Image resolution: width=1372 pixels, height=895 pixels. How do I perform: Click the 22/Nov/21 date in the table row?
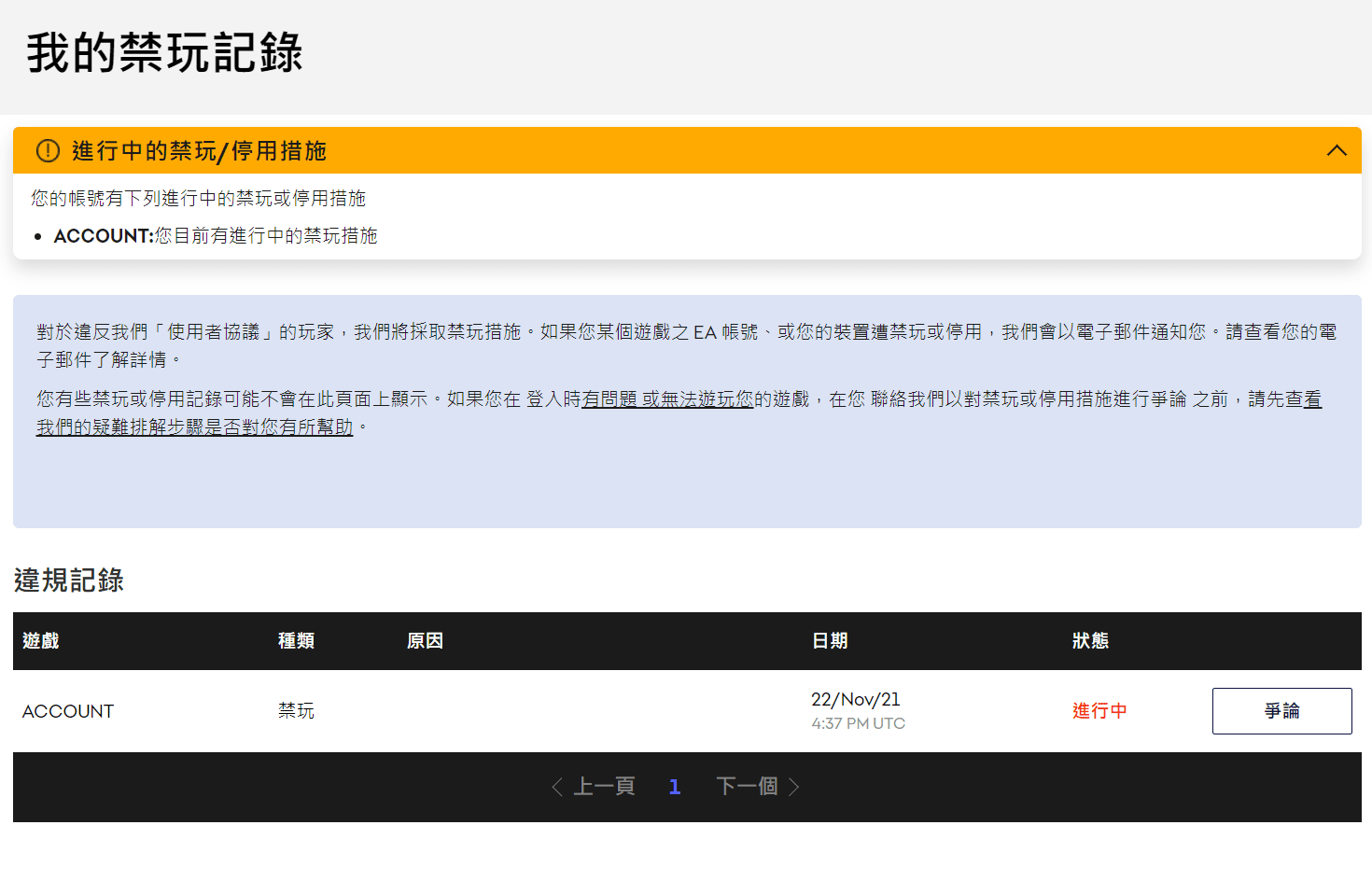(x=855, y=700)
